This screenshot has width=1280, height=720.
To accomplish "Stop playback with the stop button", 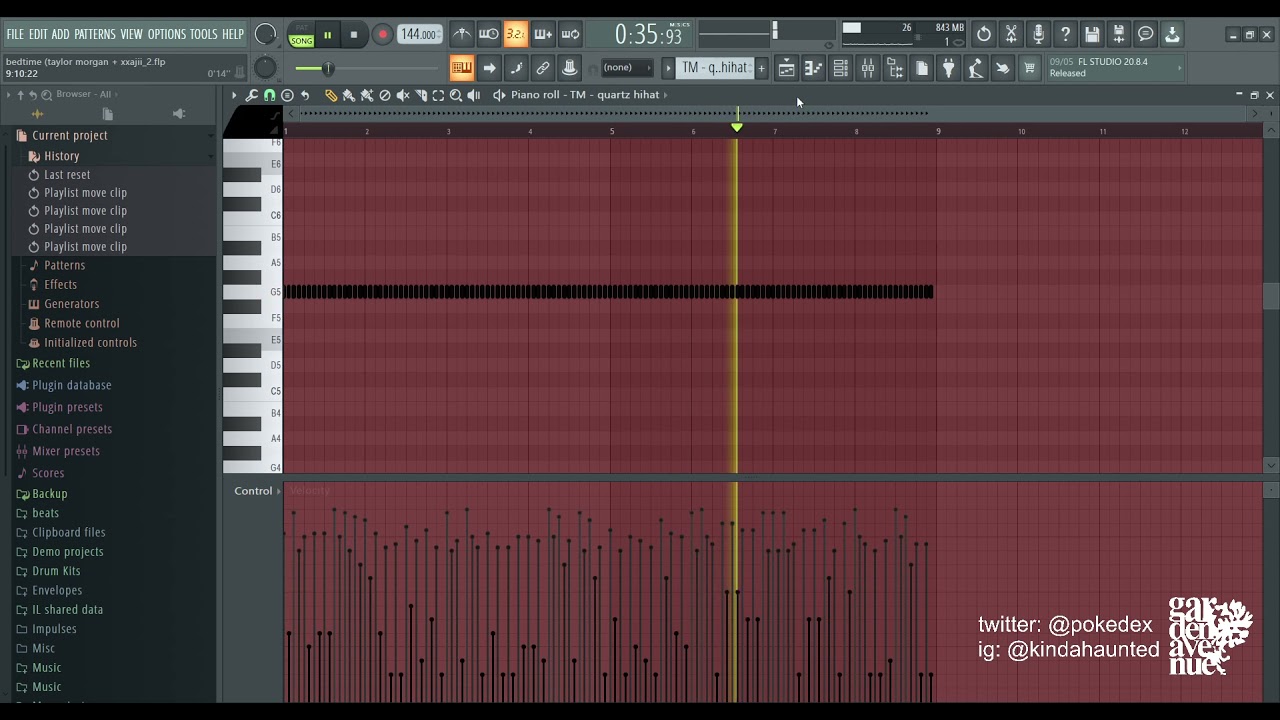I will [x=353, y=35].
